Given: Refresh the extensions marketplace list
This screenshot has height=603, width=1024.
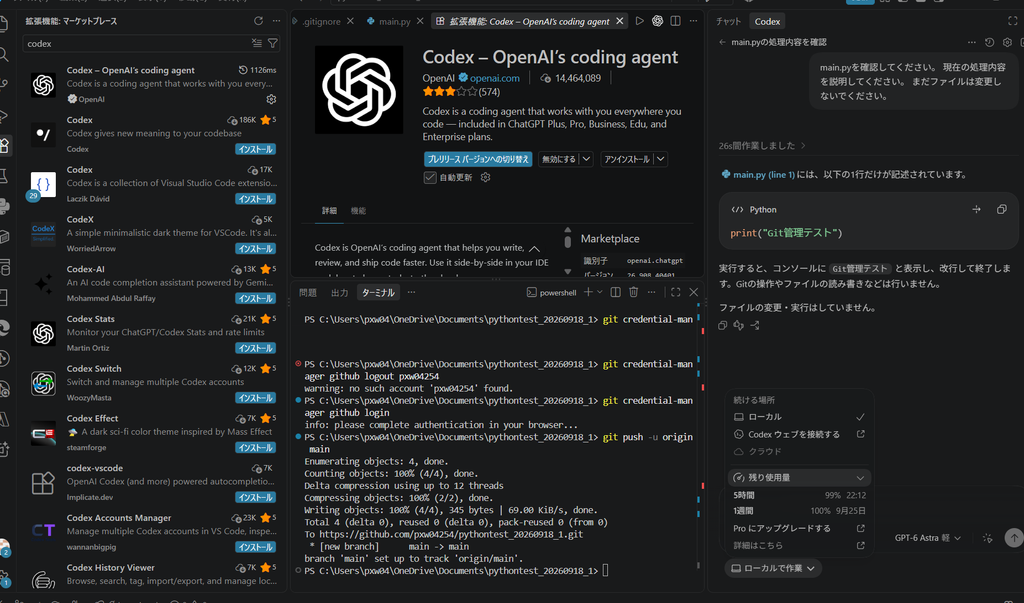Looking at the screenshot, I should [x=259, y=21].
